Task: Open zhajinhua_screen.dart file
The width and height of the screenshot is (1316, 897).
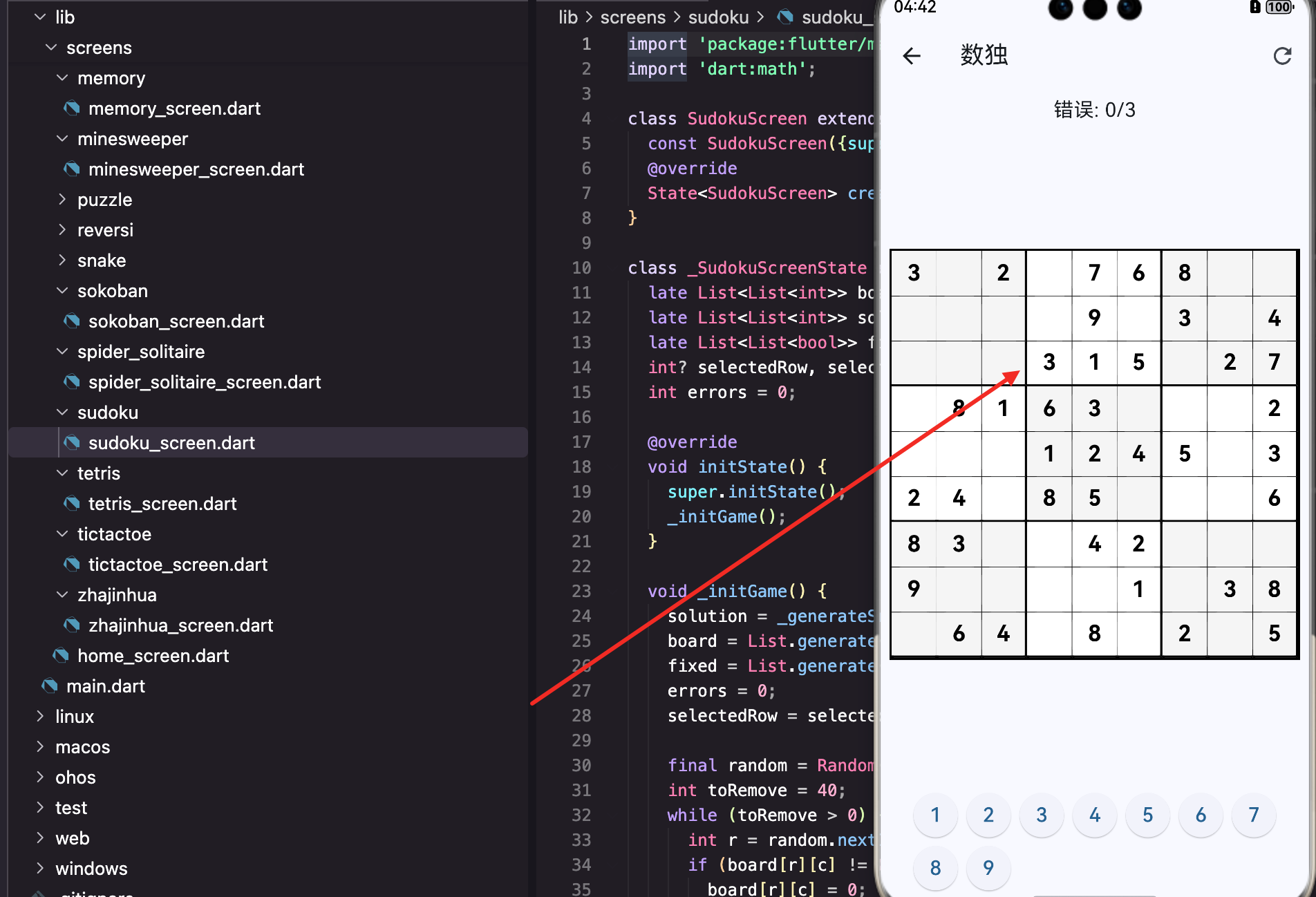Action: (x=180, y=625)
